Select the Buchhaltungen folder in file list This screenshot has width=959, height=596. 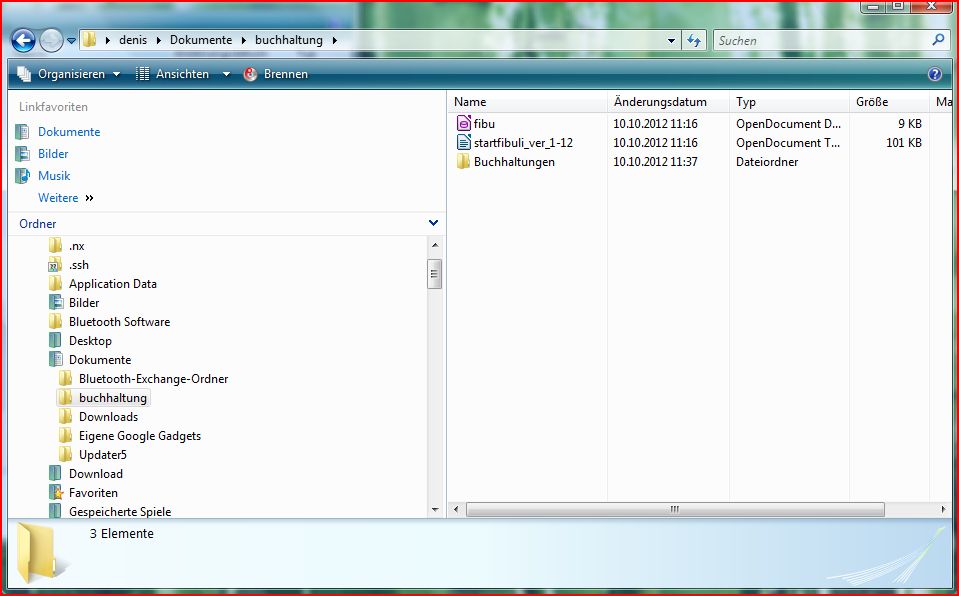tap(514, 162)
